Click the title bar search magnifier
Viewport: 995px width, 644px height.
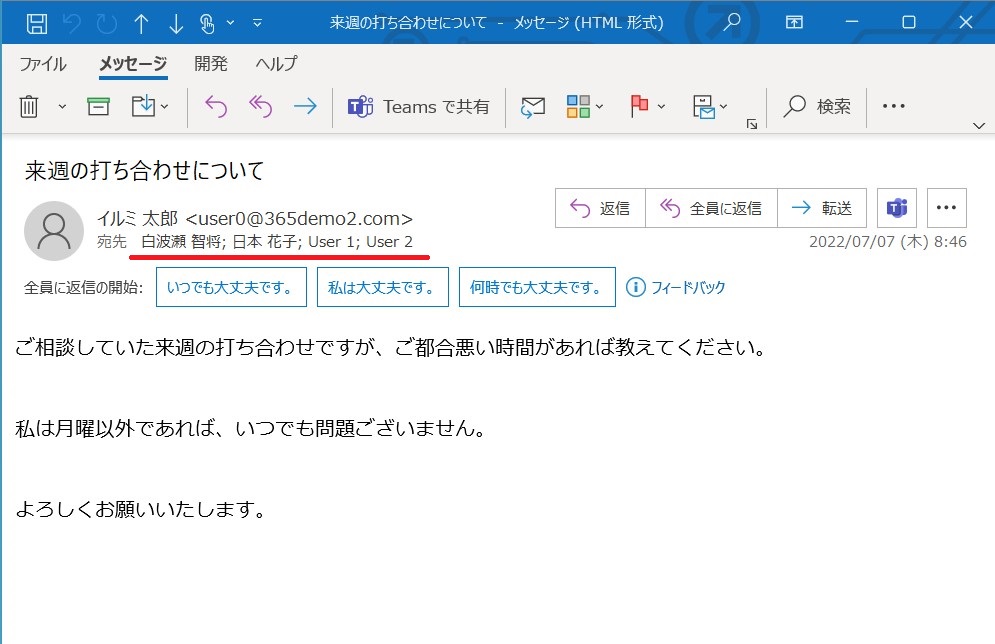point(732,22)
